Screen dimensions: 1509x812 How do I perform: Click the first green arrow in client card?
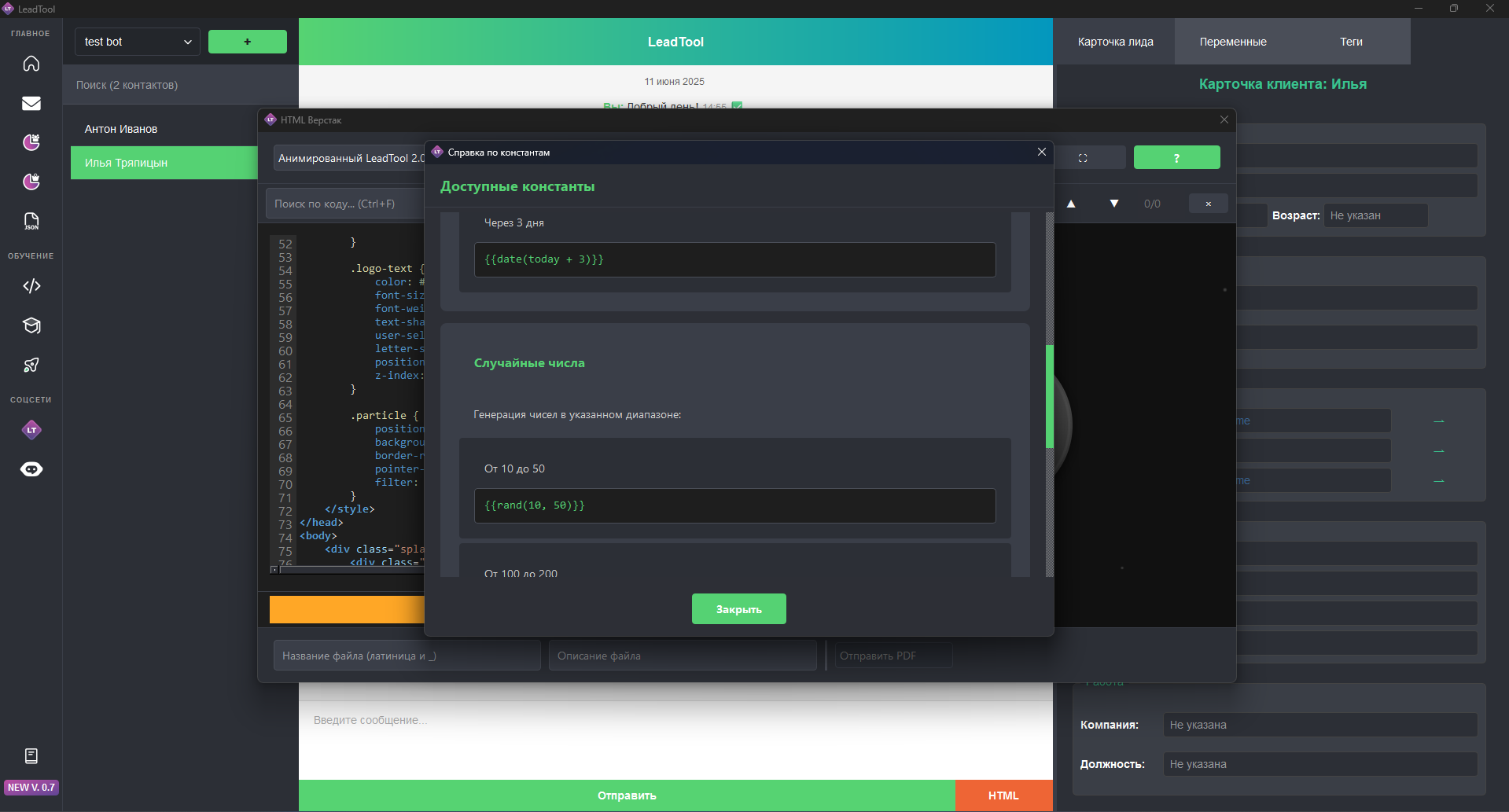[1439, 421]
